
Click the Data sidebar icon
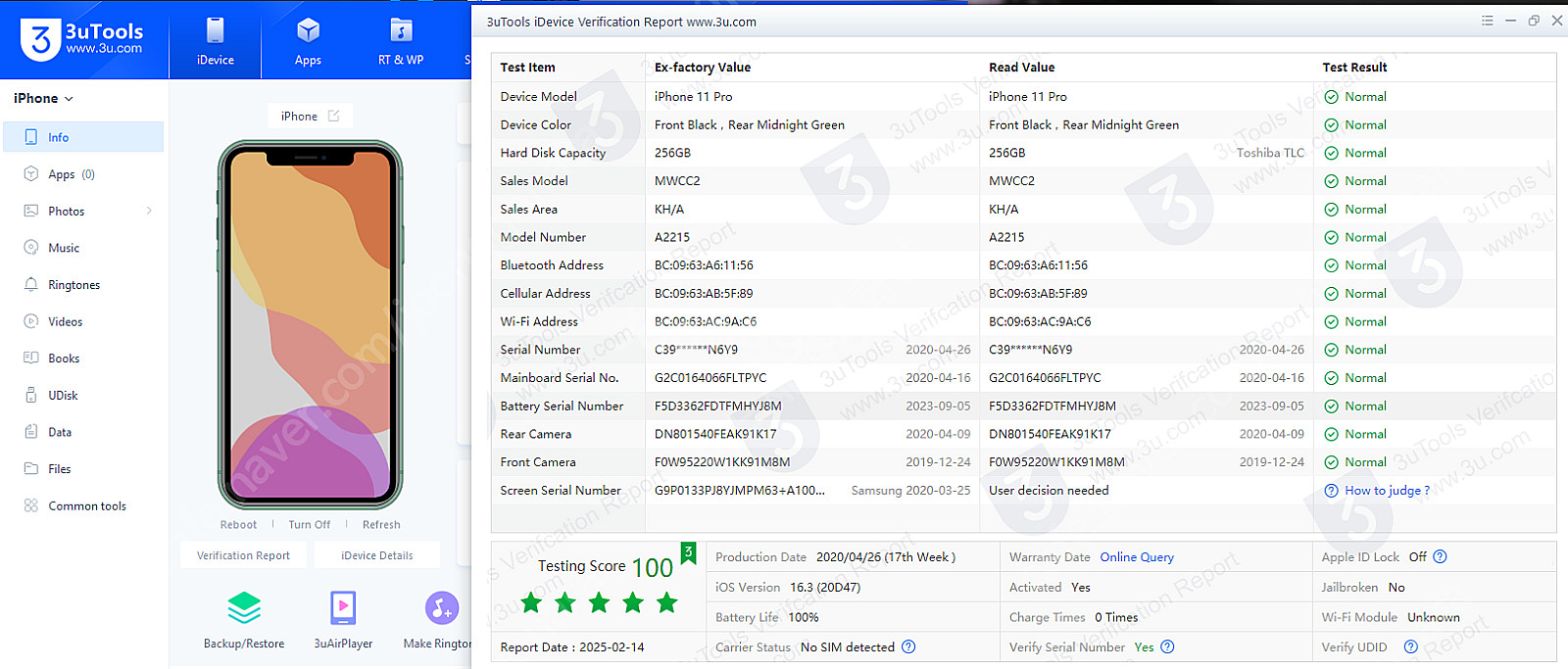tap(31, 432)
